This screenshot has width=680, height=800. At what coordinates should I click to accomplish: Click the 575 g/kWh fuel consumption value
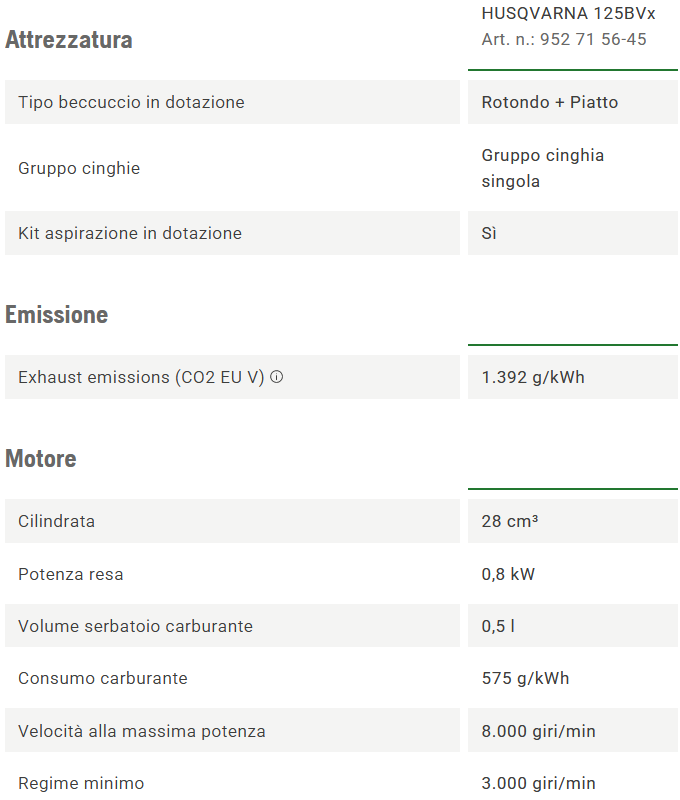525,678
